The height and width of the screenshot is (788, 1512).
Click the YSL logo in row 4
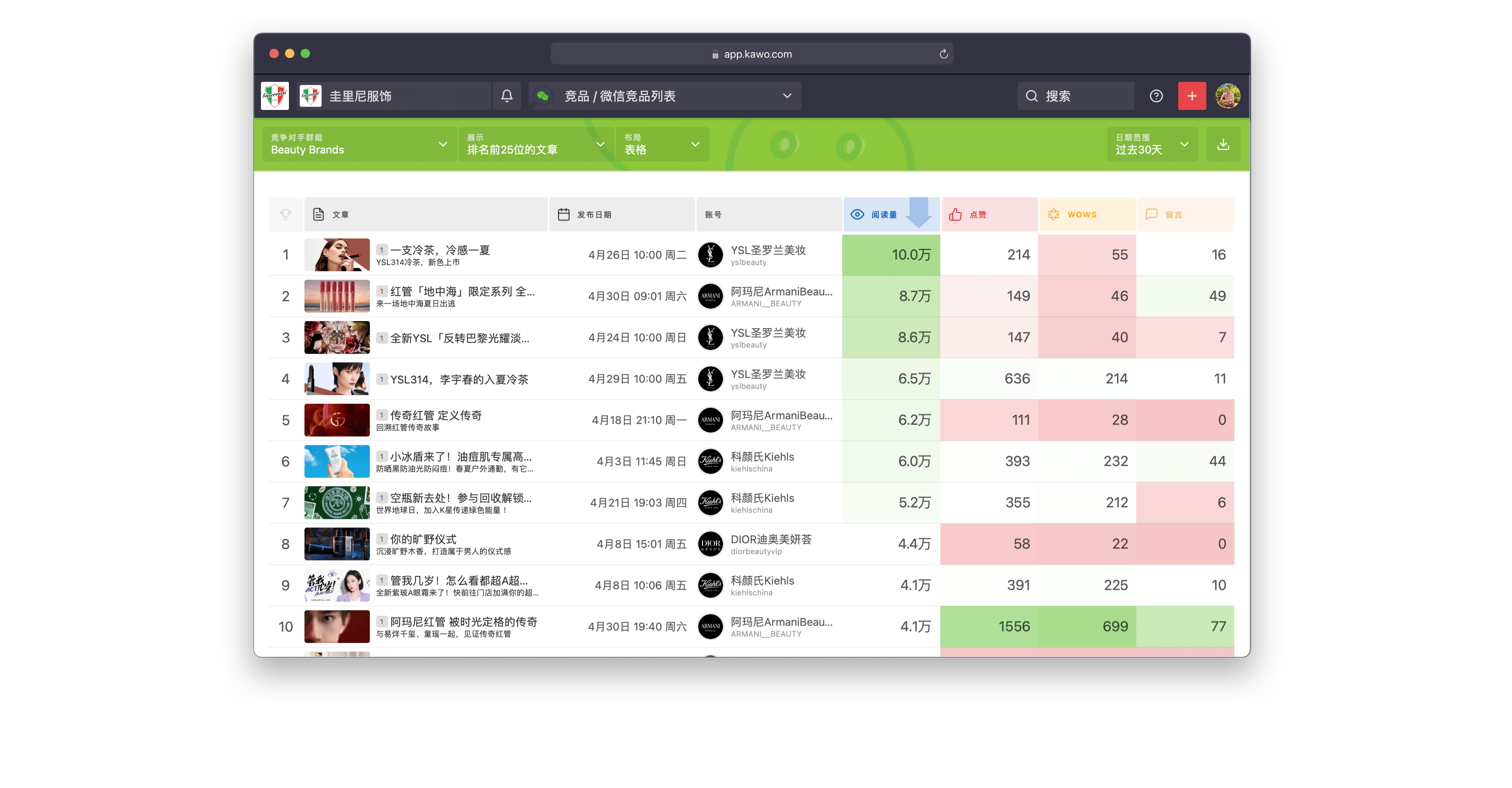point(710,379)
